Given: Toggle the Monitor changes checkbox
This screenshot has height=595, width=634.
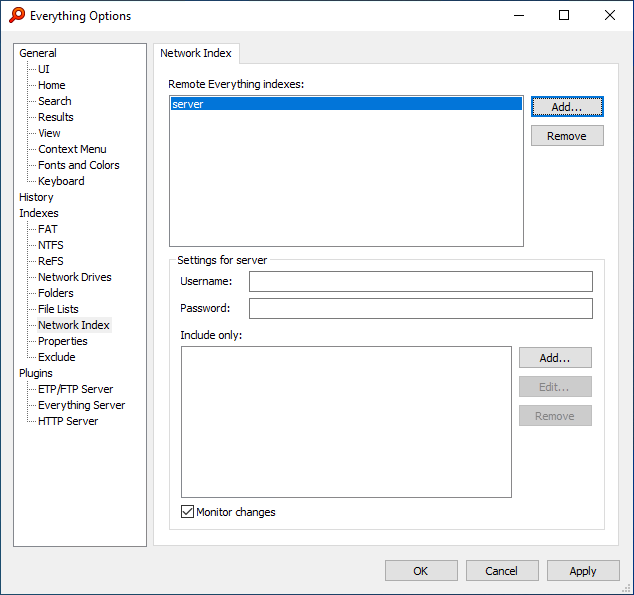Looking at the screenshot, I should pyautogui.click(x=187, y=512).
